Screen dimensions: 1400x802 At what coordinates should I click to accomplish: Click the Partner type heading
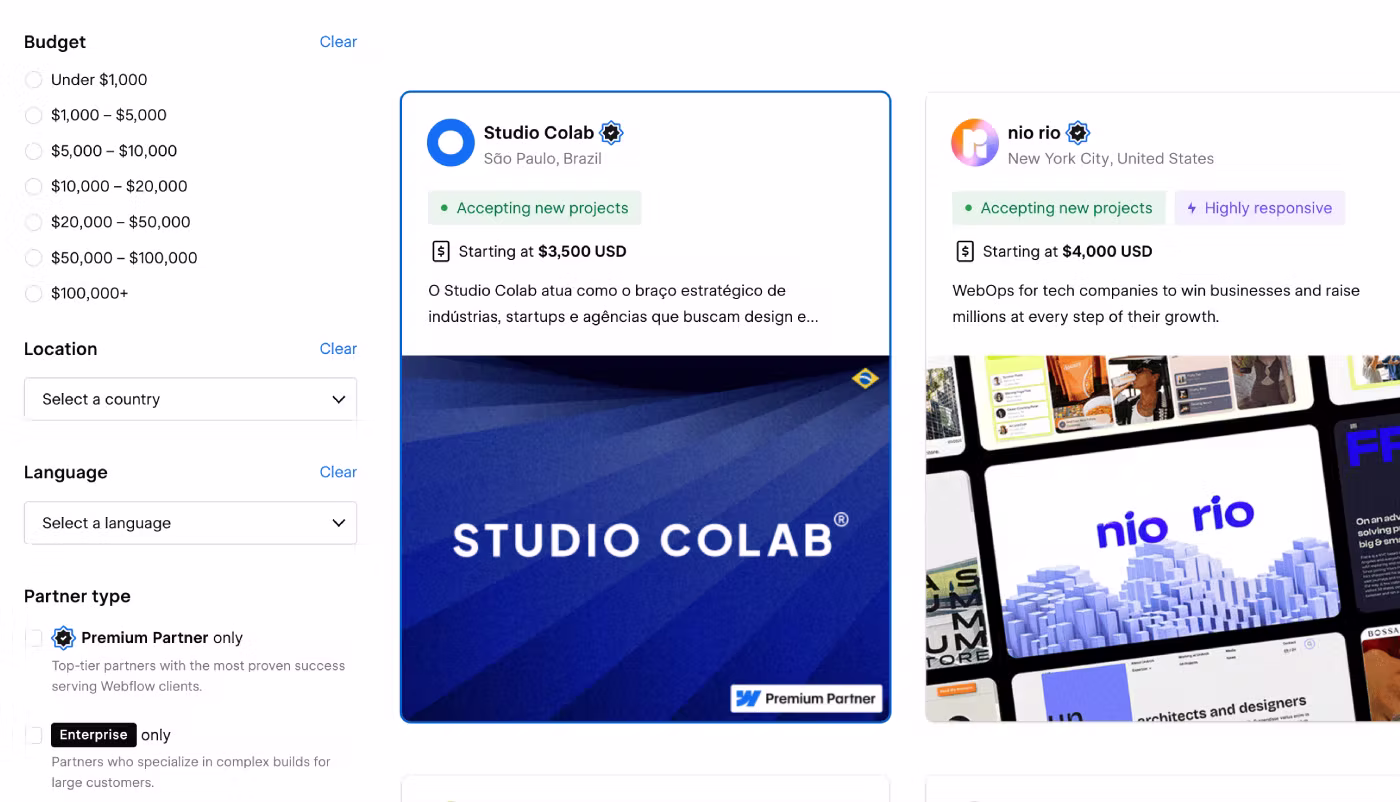(77, 596)
